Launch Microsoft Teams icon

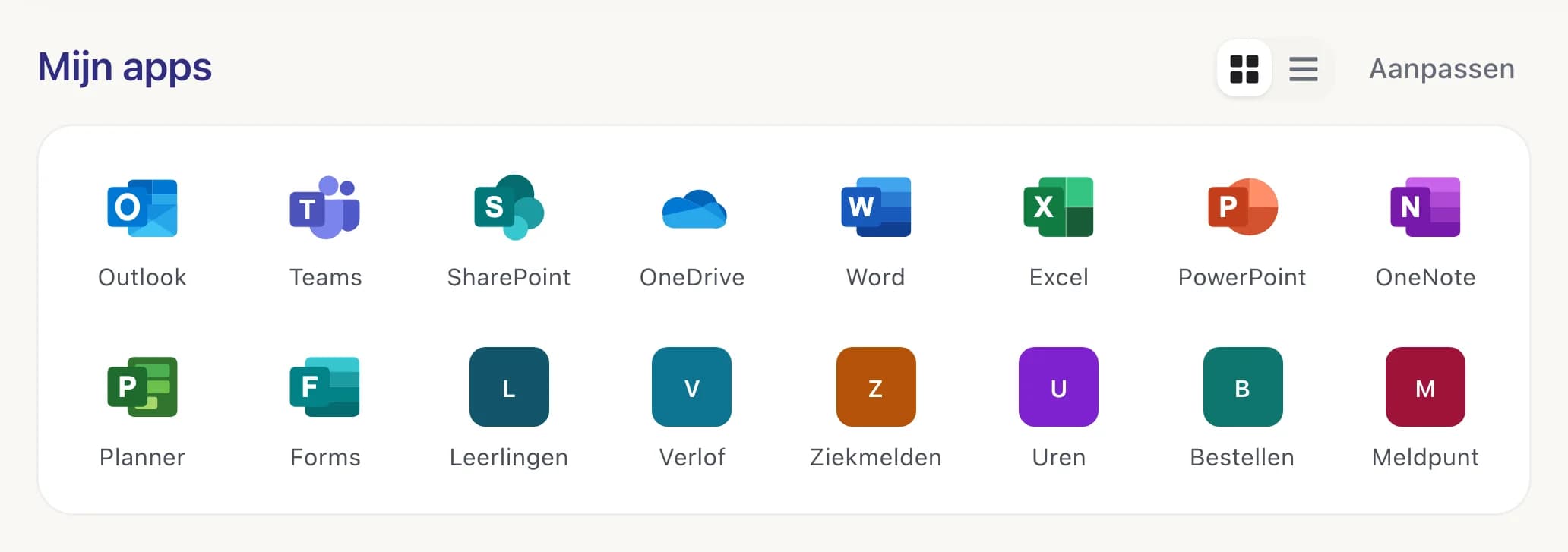click(x=325, y=207)
